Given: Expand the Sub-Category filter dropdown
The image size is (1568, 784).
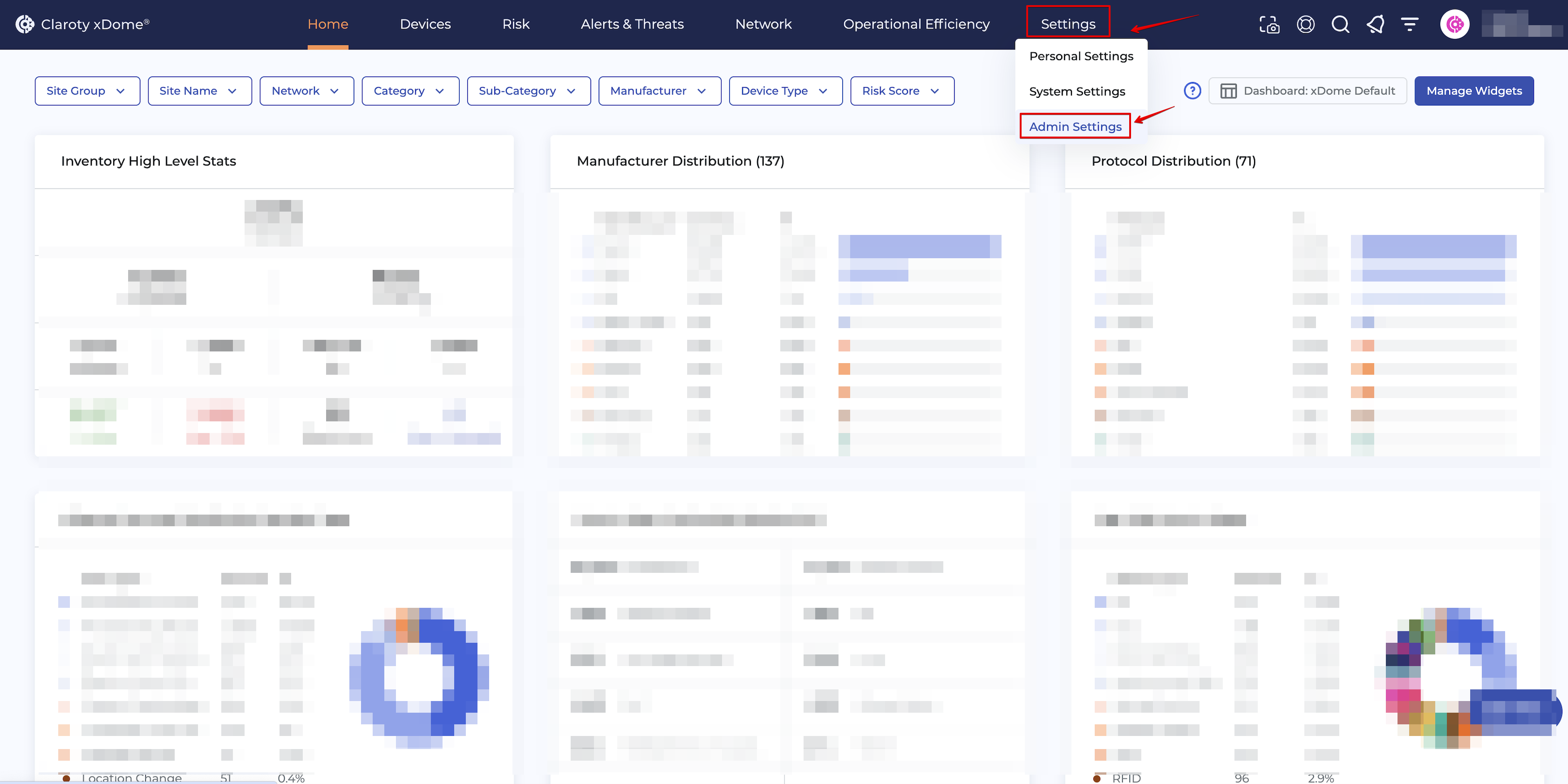Looking at the screenshot, I should point(528,91).
